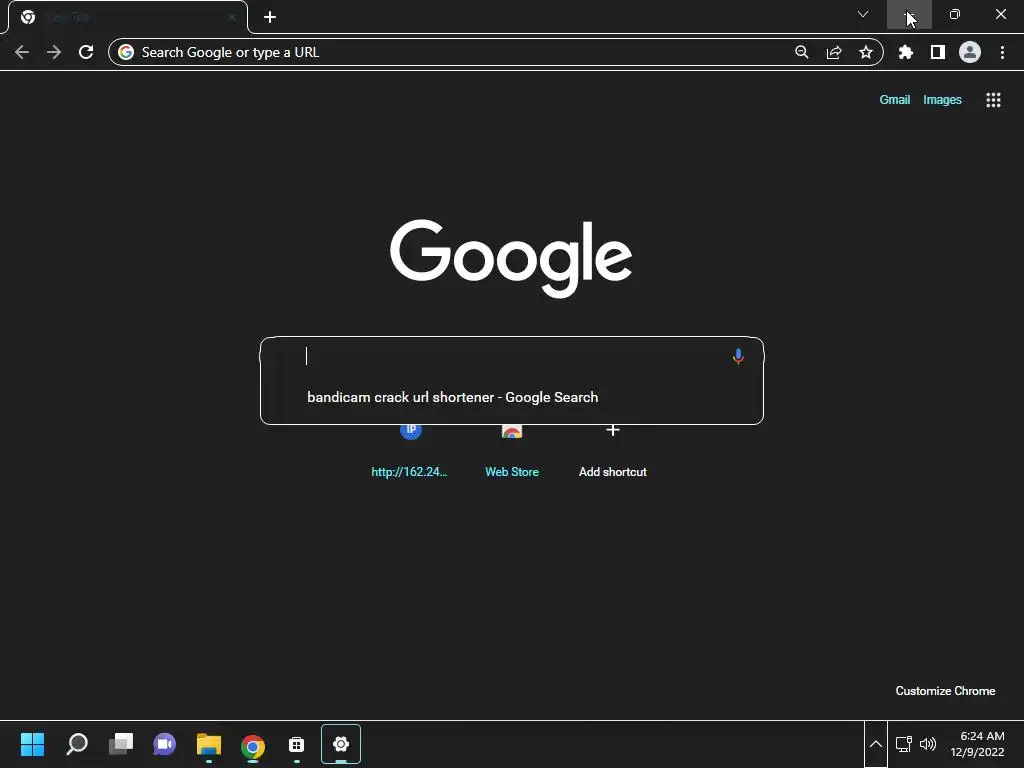1024x768 pixels.
Task: Open the new tab plus button
Action: 270,17
